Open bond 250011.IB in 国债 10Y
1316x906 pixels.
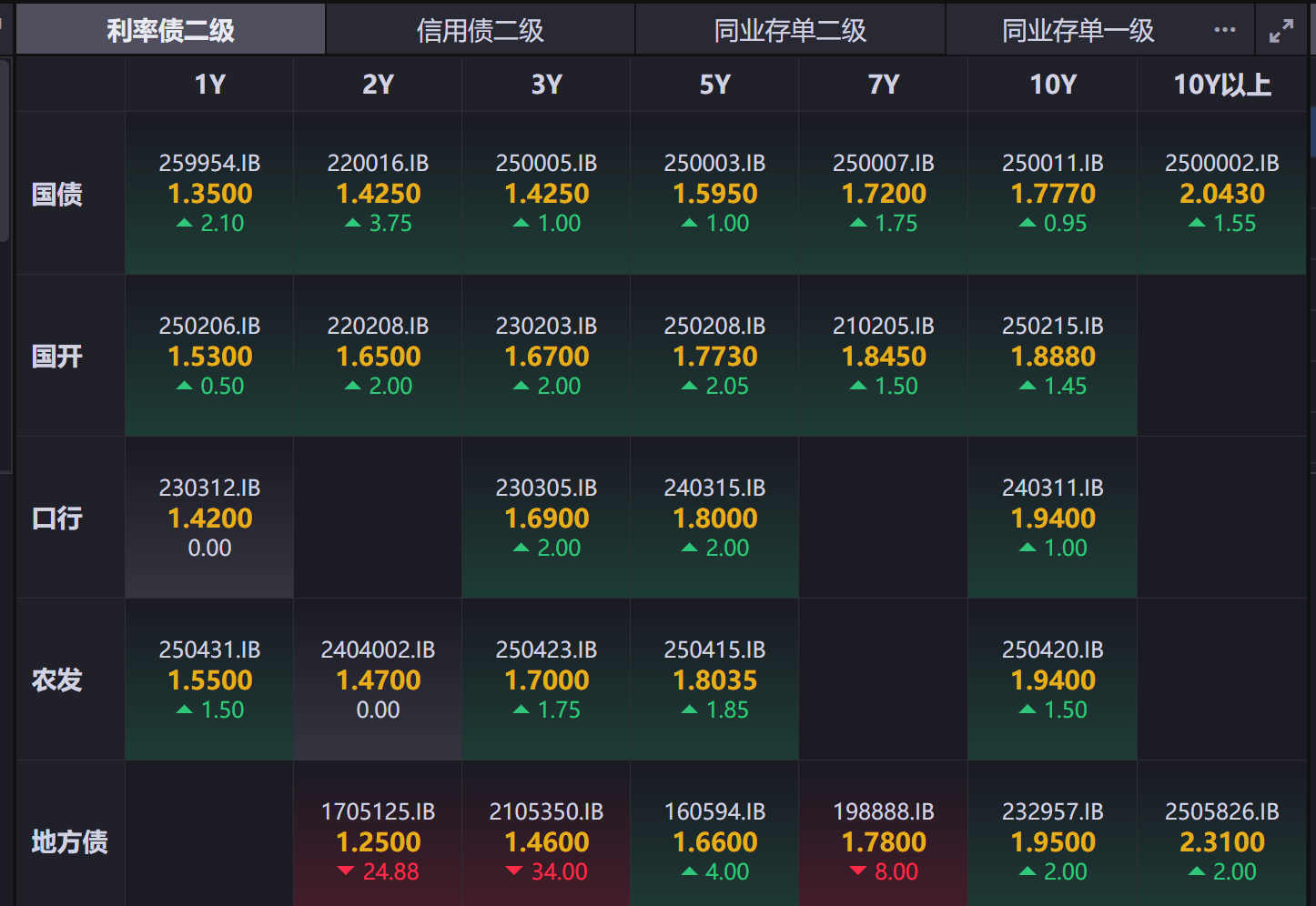tap(1052, 193)
